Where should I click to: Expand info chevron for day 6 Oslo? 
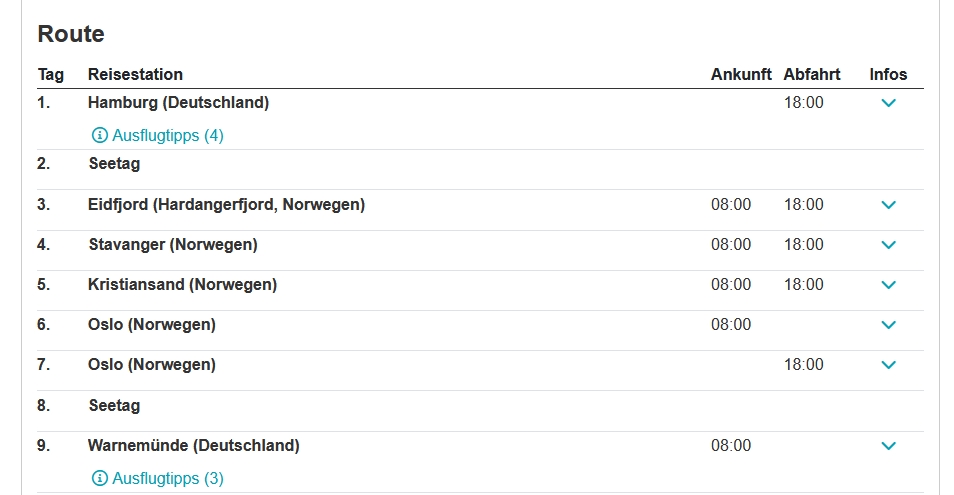pos(888,325)
